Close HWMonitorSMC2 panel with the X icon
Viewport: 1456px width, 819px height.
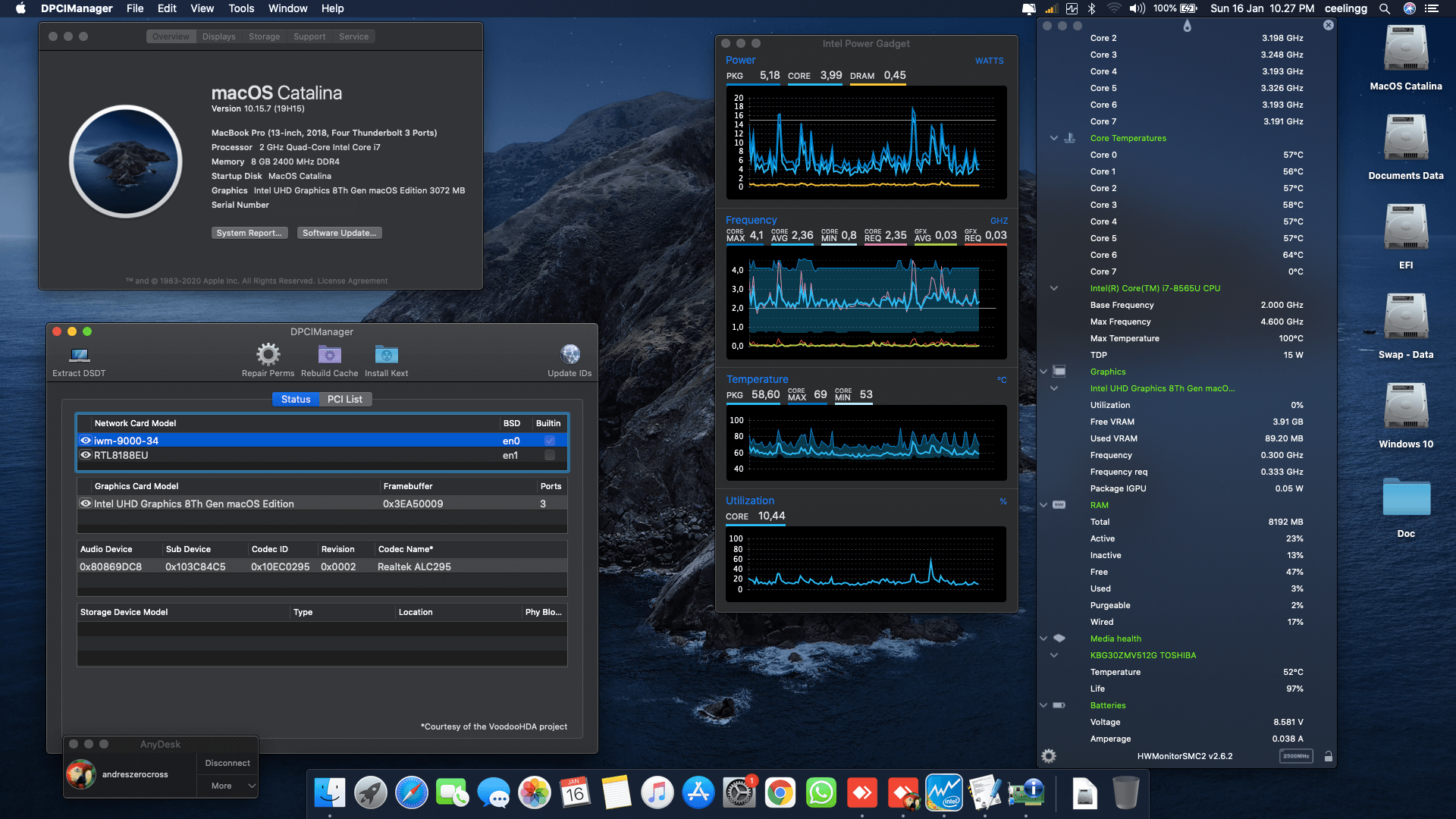[1329, 25]
